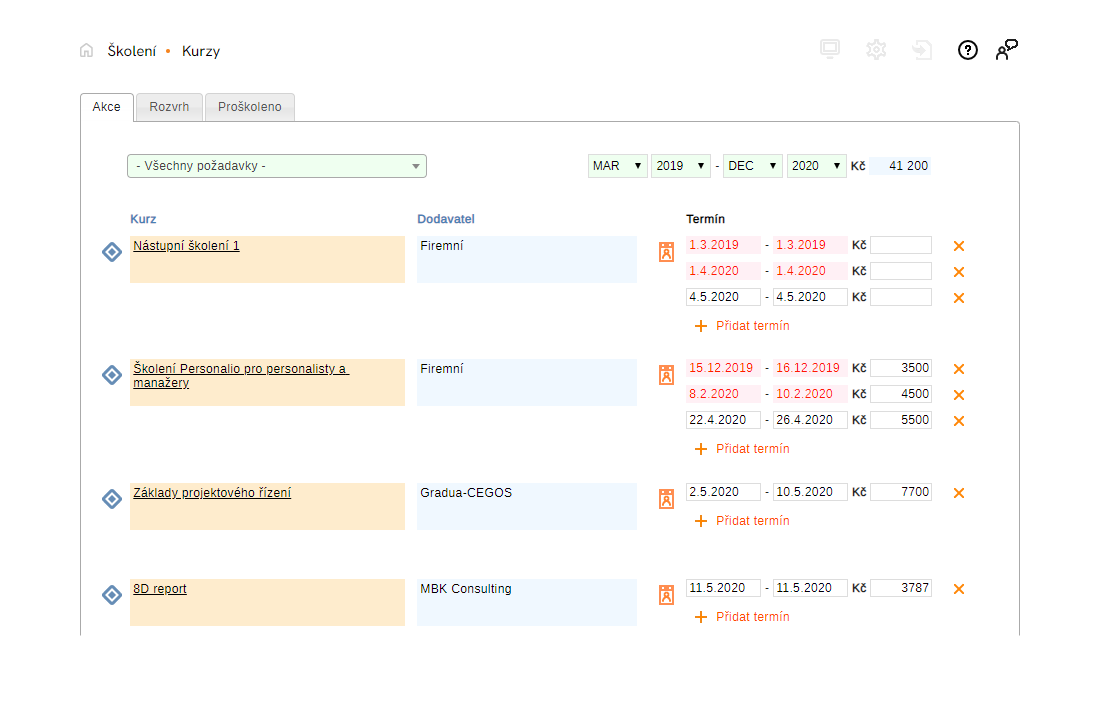Open the Základy projektového řízení course link
The height and width of the screenshot is (720, 1100).
(x=212, y=493)
